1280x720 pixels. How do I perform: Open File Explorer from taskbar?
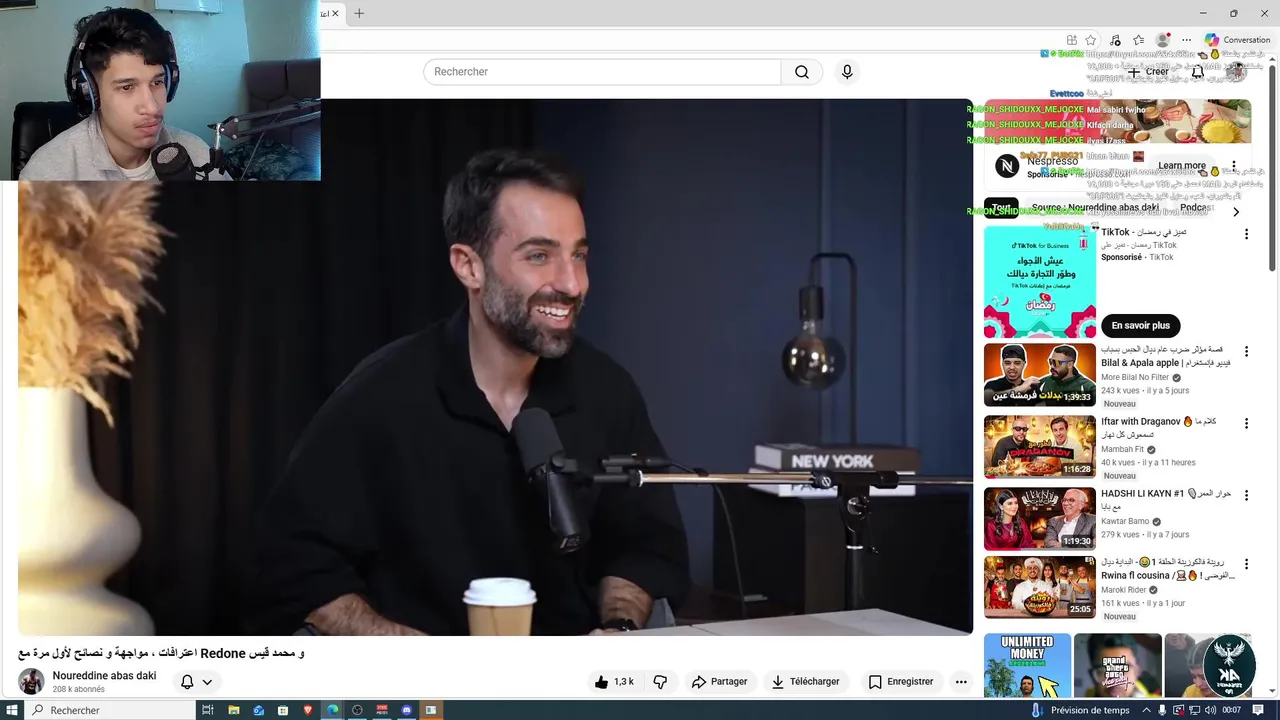(233, 710)
